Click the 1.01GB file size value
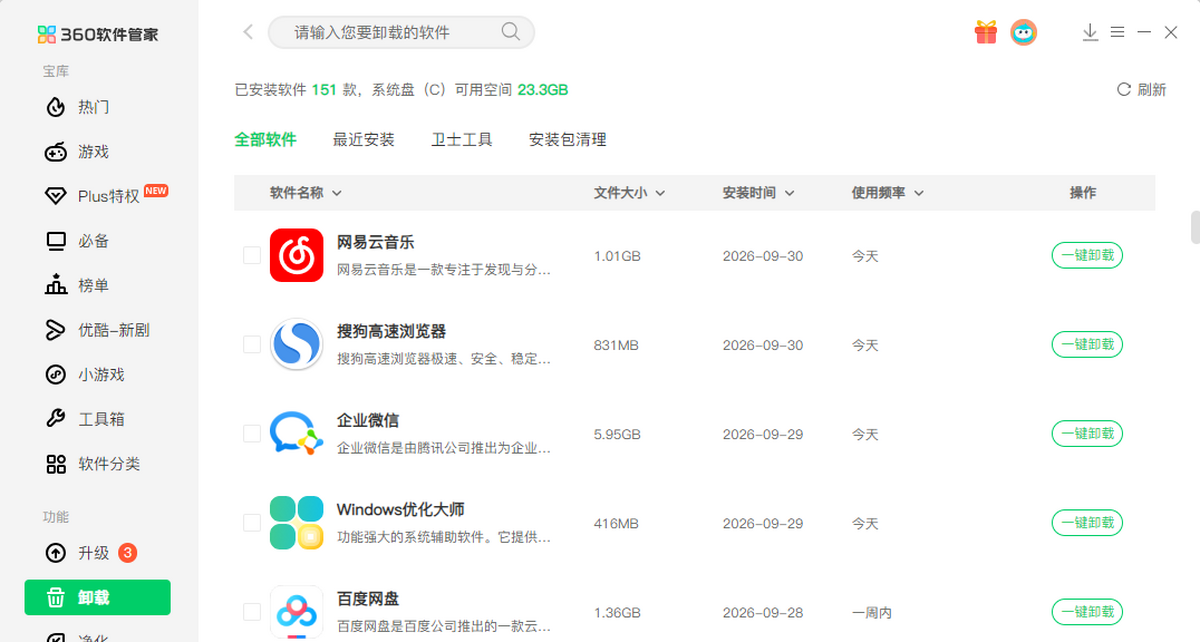1200x642 pixels. coord(617,256)
